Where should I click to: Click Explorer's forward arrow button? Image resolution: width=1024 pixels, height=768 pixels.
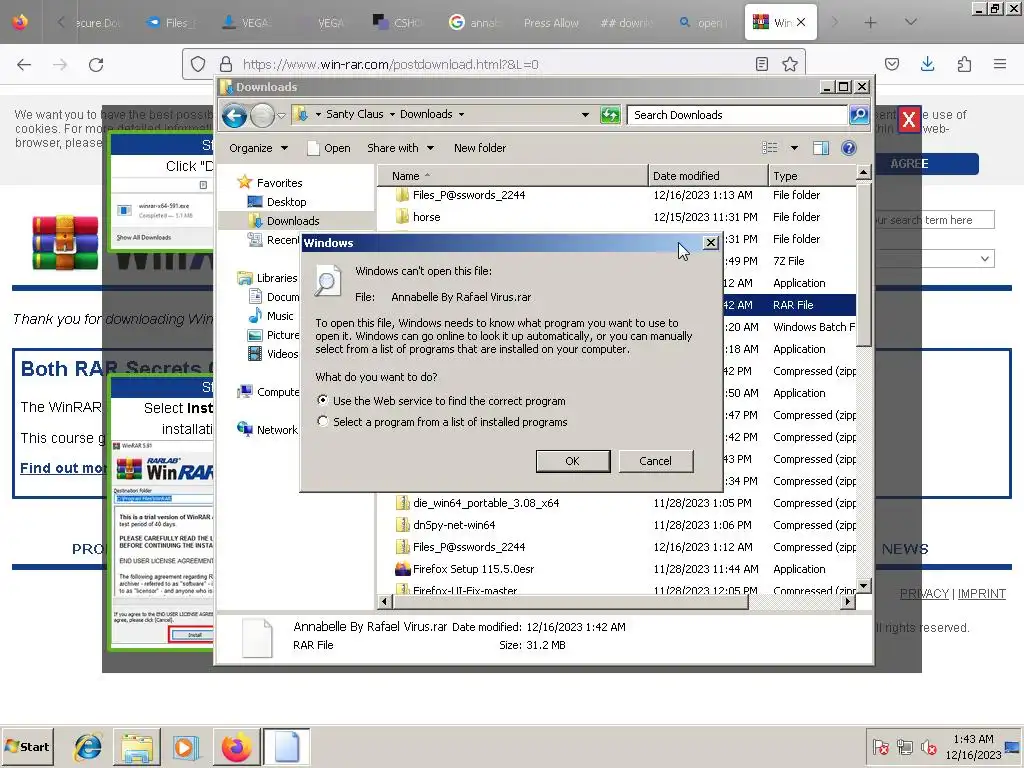[263, 116]
